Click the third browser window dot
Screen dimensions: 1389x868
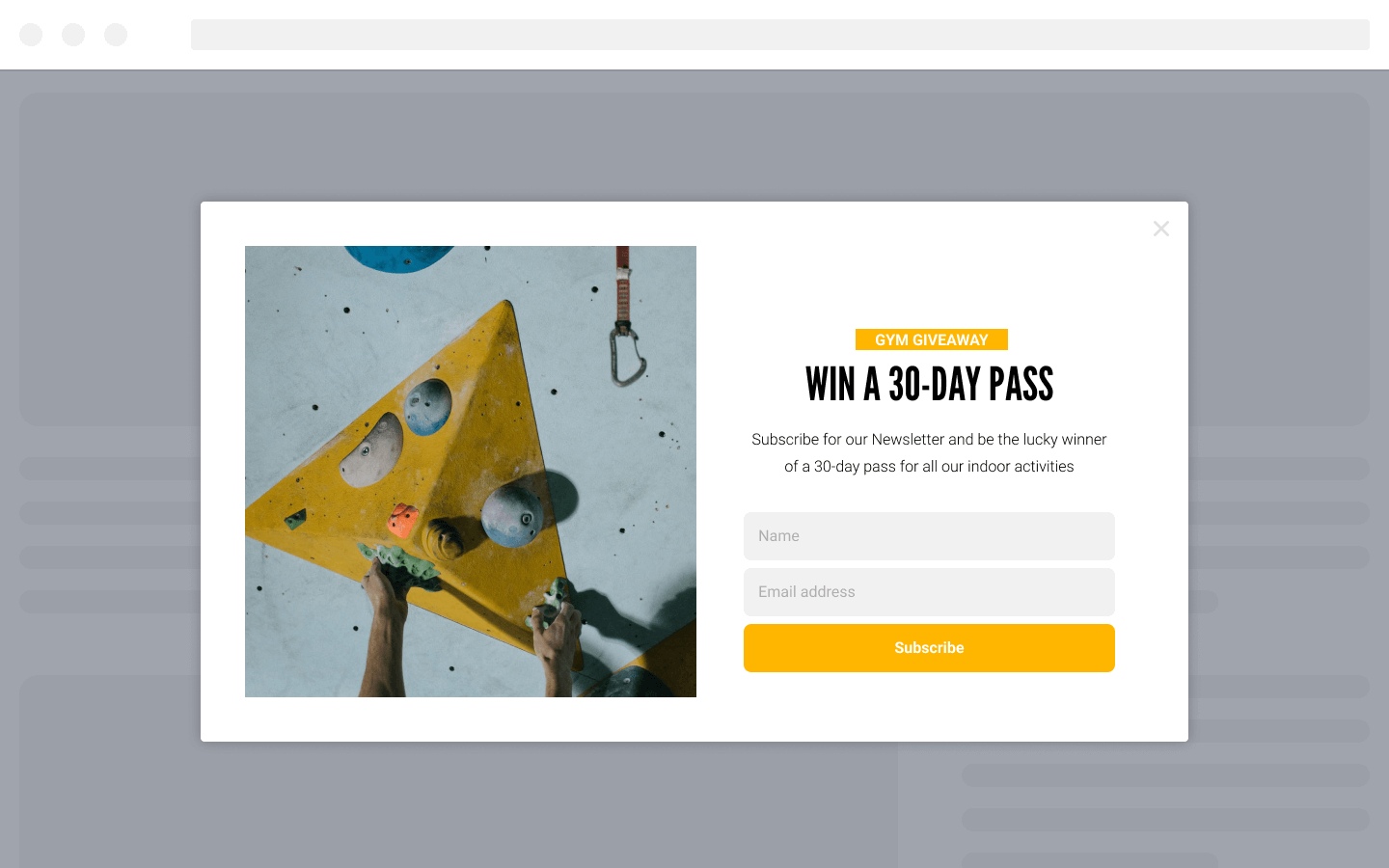click(x=116, y=35)
